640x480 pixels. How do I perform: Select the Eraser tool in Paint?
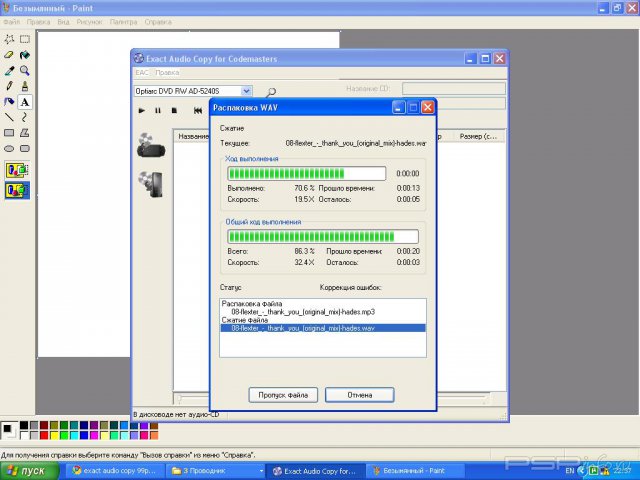coord(9,55)
